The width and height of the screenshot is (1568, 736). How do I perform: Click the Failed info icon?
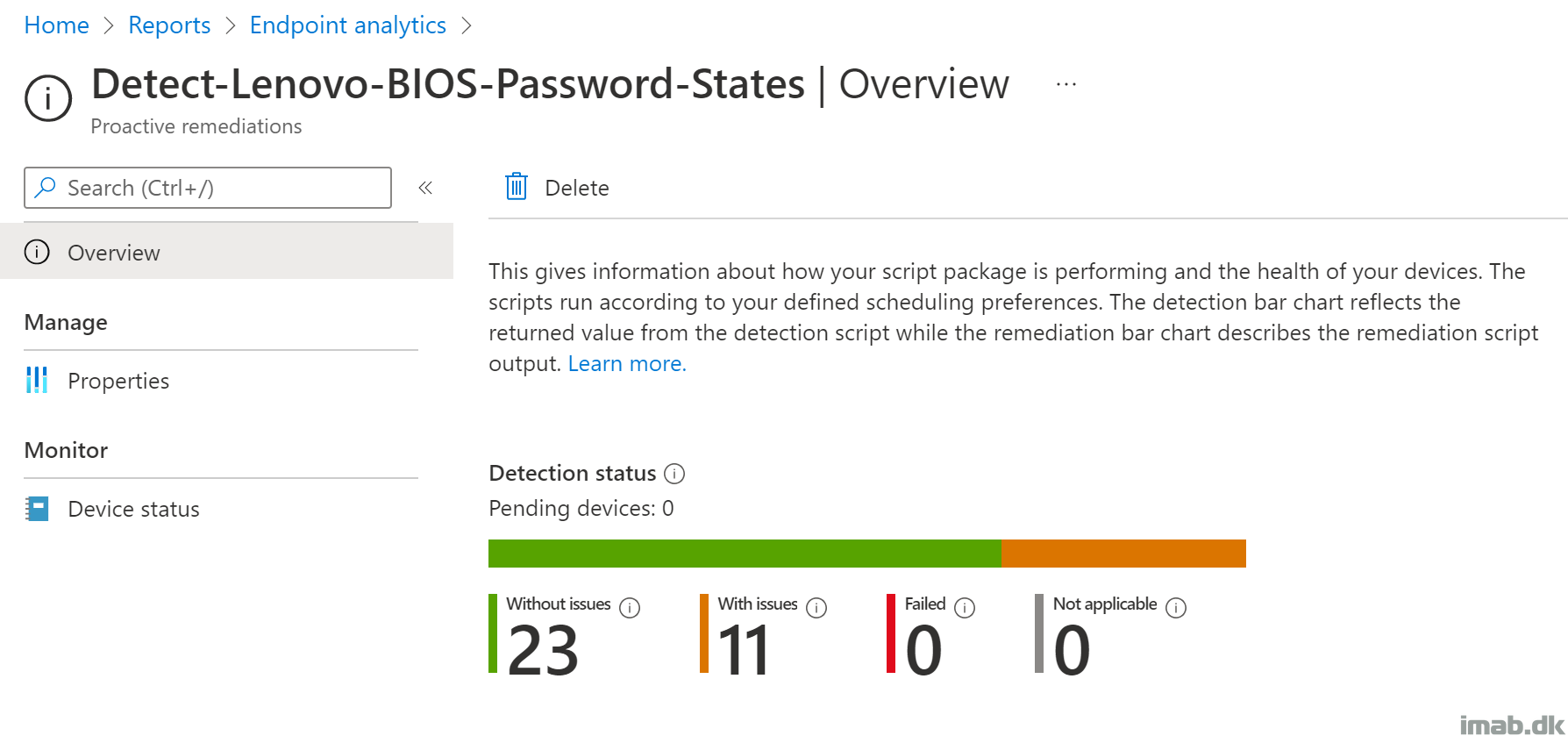coord(965,607)
